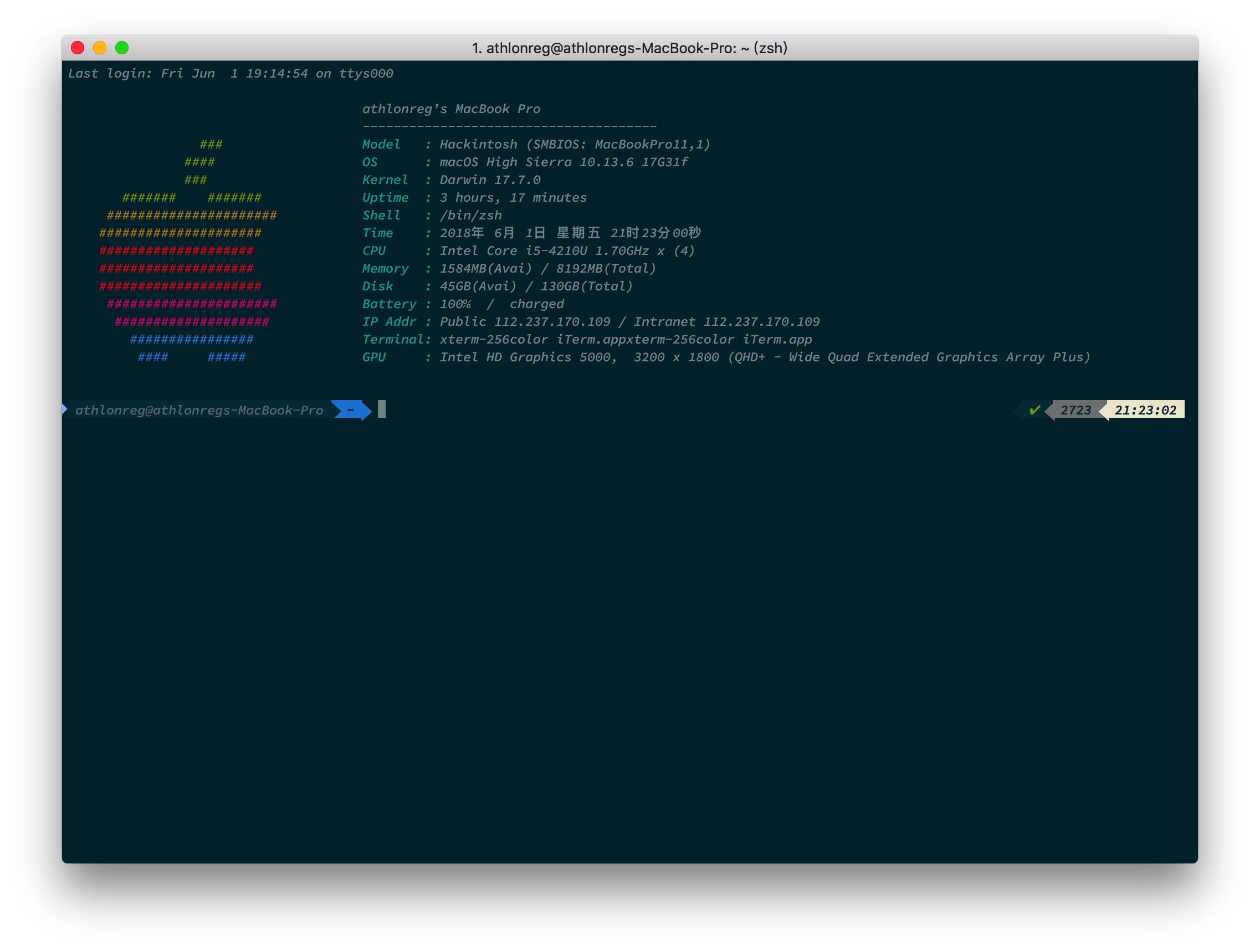Click the Intel HD Graphics 5000 GPU line

527,358
